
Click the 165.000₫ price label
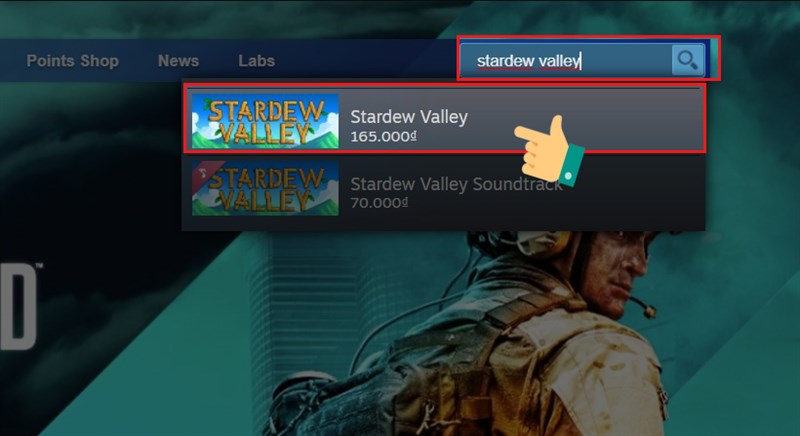point(383,137)
